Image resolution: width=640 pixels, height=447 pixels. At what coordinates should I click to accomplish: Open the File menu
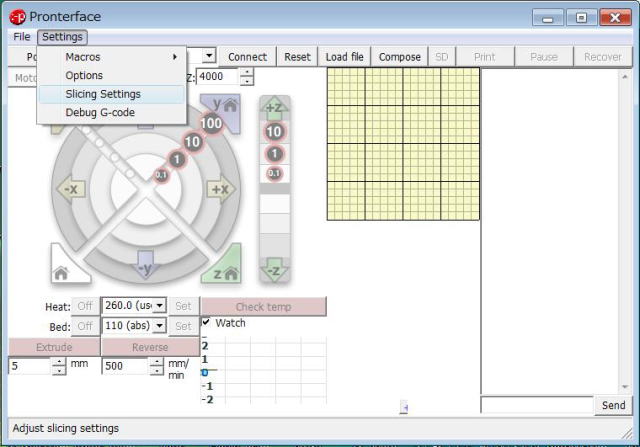pos(22,37)
